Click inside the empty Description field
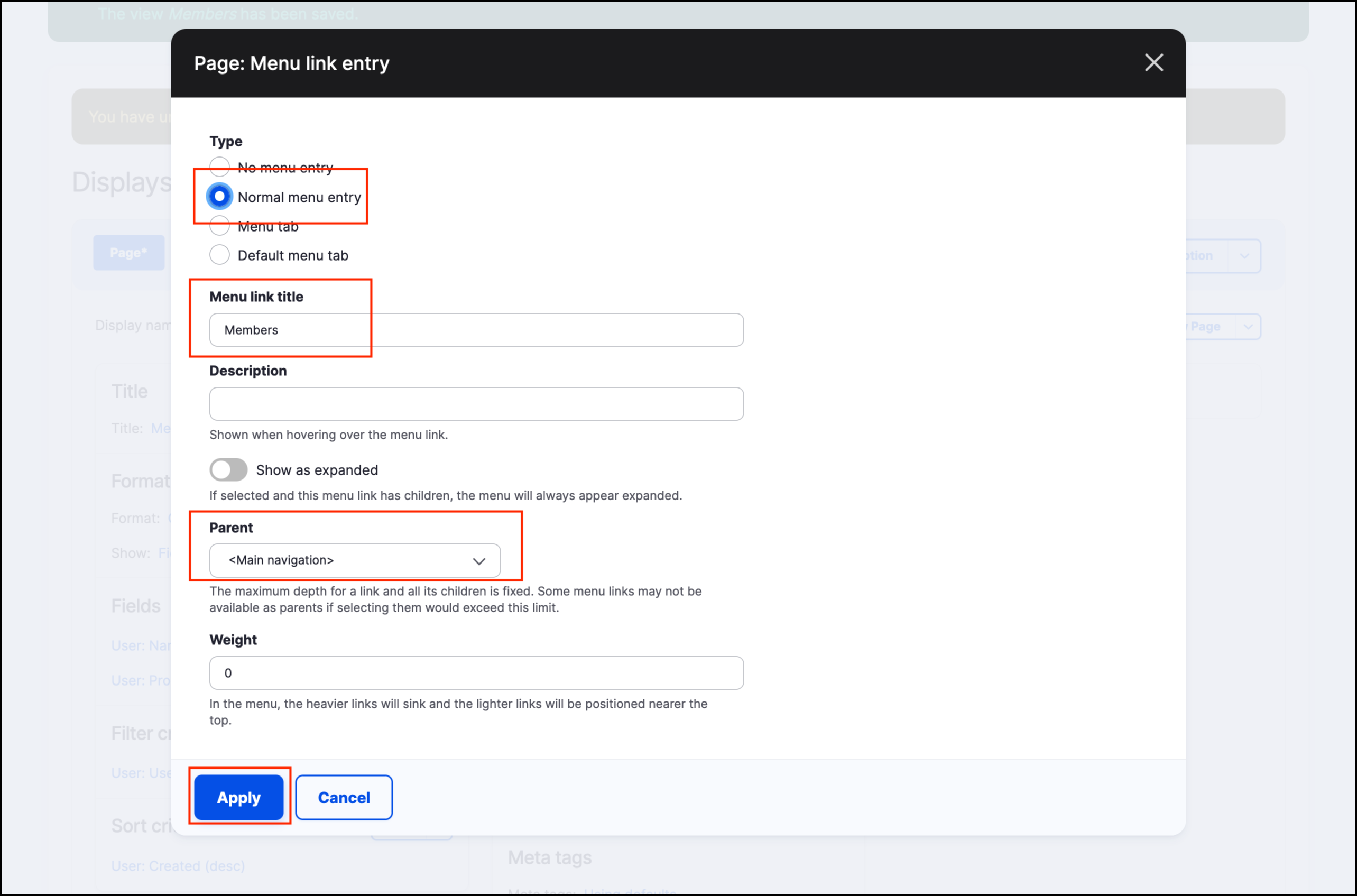This screenshot has height=896, width=1357. point(476,404)
